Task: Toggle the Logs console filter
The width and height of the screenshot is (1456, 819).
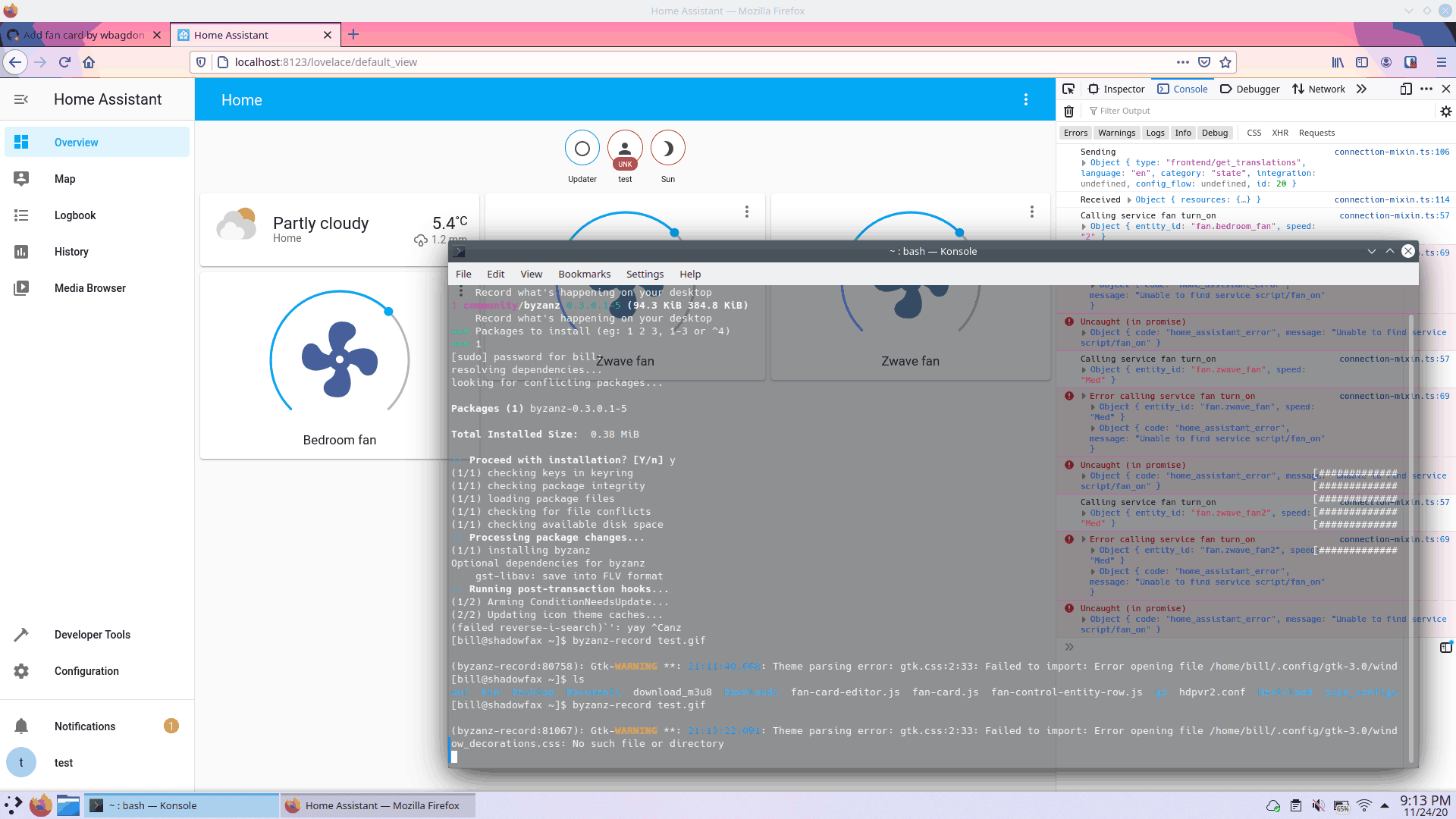Action: 1155,133
